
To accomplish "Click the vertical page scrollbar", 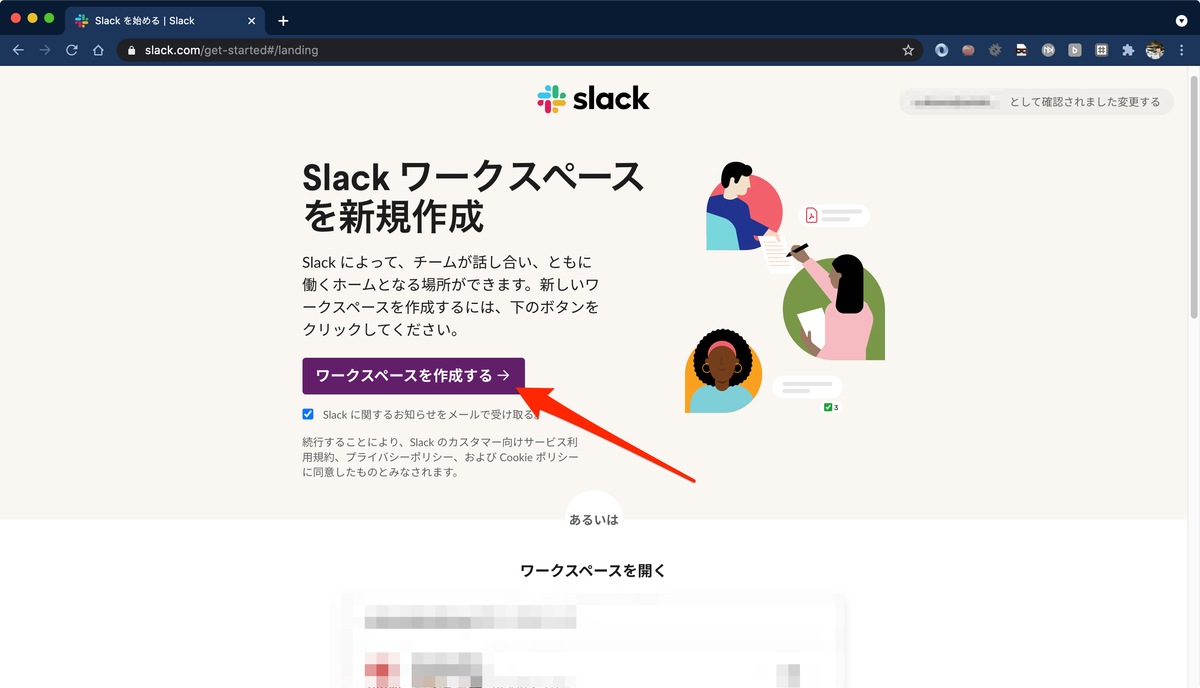I will point(1193,200).
